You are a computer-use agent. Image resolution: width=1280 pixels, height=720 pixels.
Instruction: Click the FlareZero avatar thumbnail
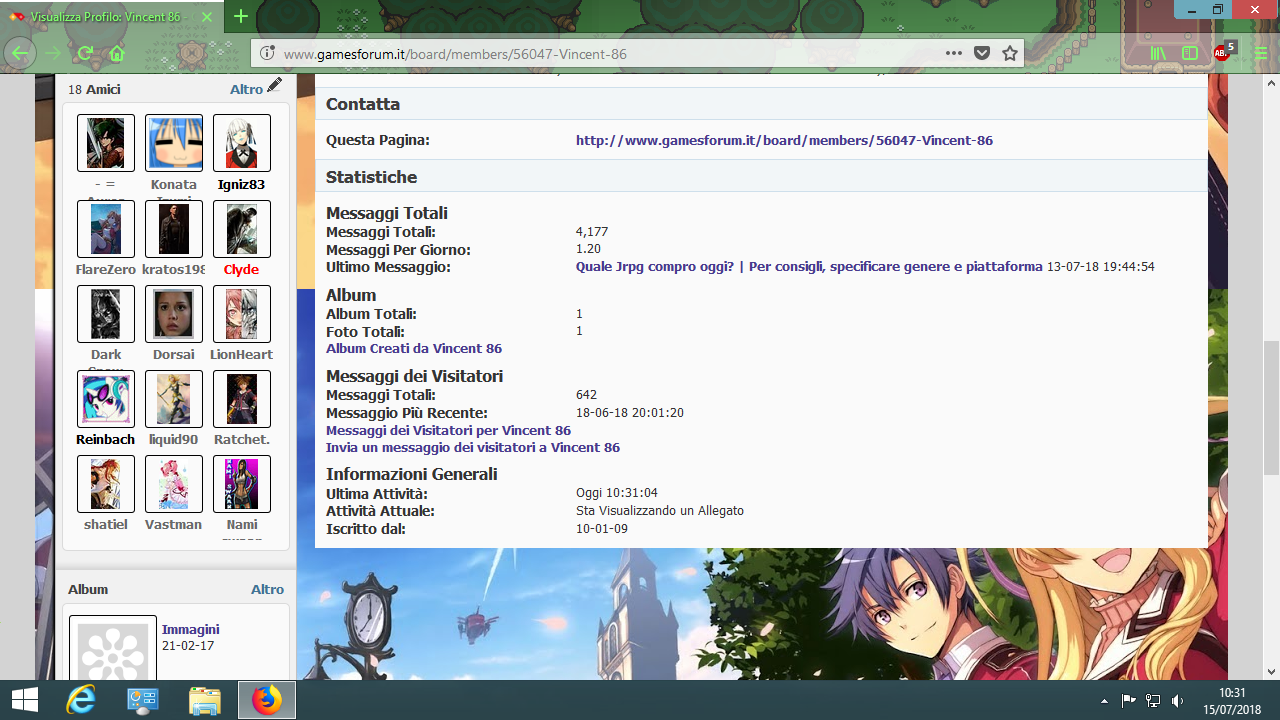[x=106, y=229]
